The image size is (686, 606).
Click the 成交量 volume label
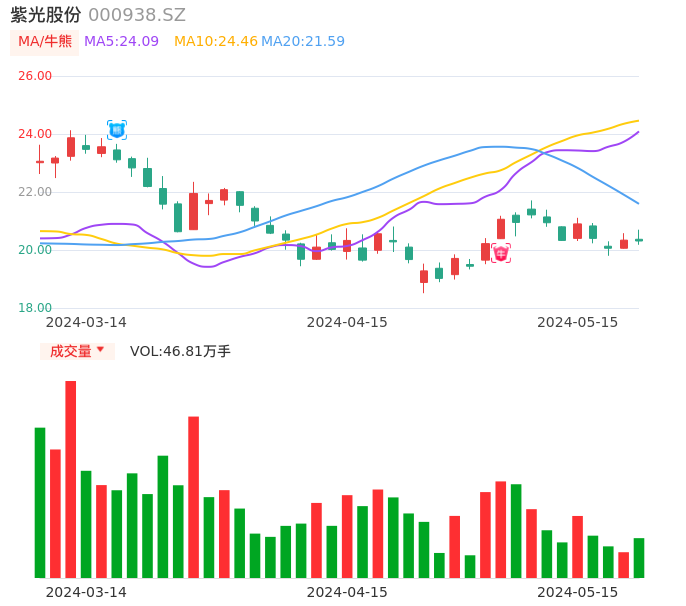(70, 351)
